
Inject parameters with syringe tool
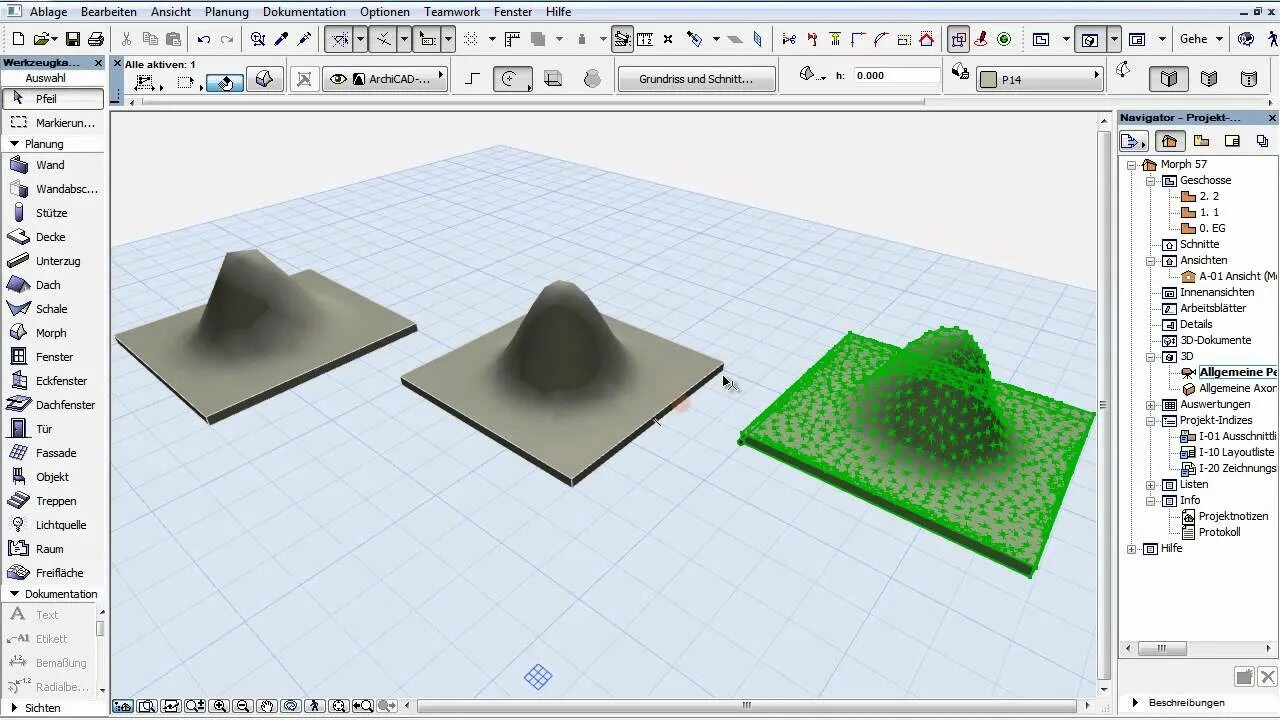click(x=305, y=39)
